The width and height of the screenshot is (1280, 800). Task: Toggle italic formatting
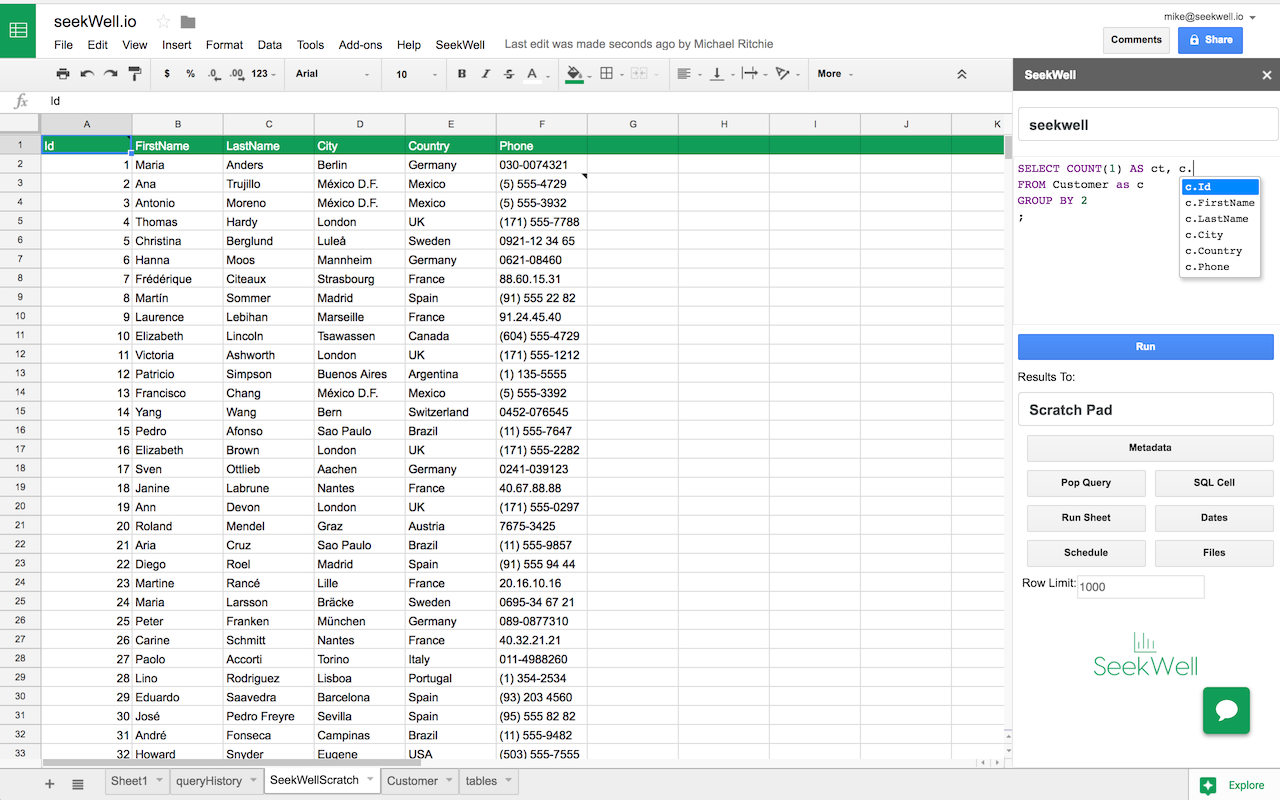(x=486, y=74)
